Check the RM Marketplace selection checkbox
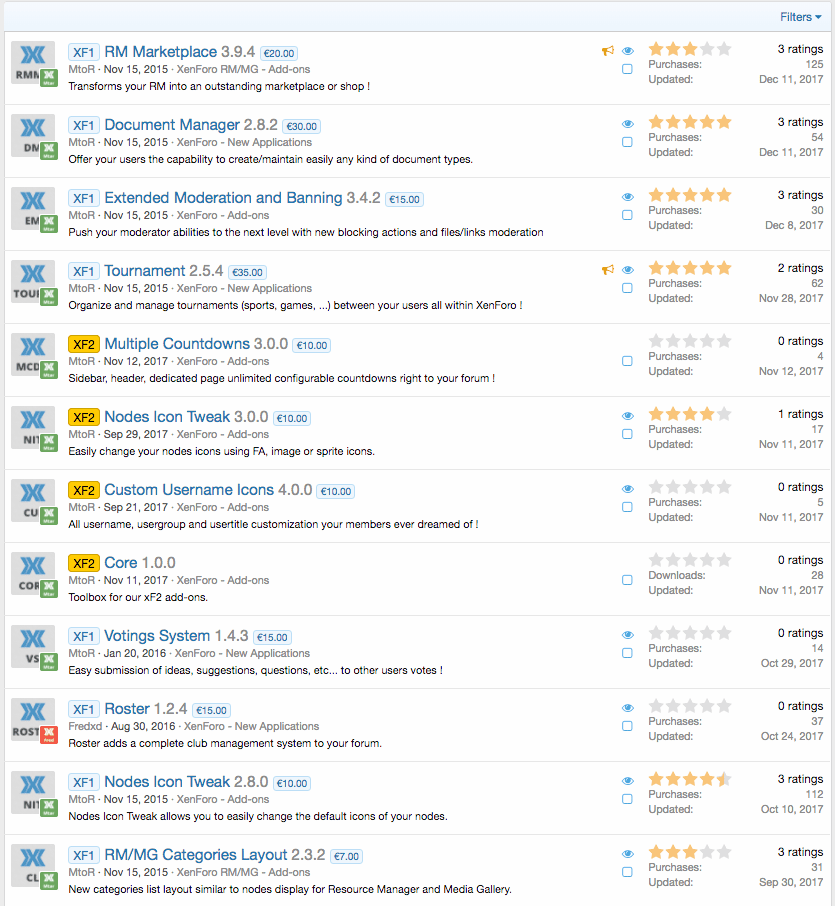Viewport: 835px width, 906px height. pyautogui.click(x=627, y=69)
